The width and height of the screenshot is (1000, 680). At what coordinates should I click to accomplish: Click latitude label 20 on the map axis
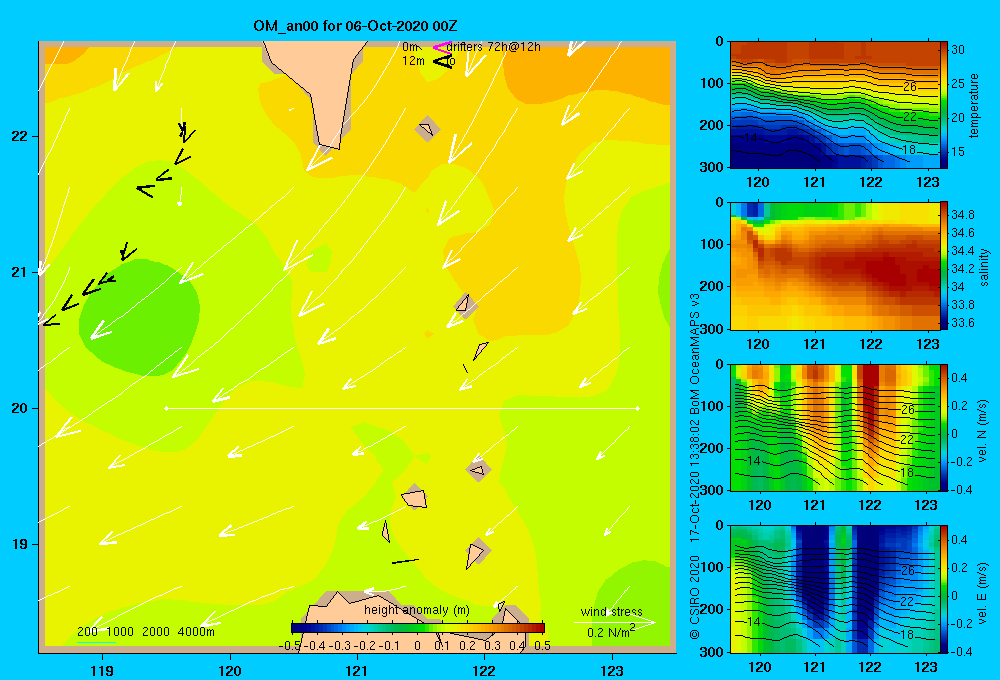(19, 408)
